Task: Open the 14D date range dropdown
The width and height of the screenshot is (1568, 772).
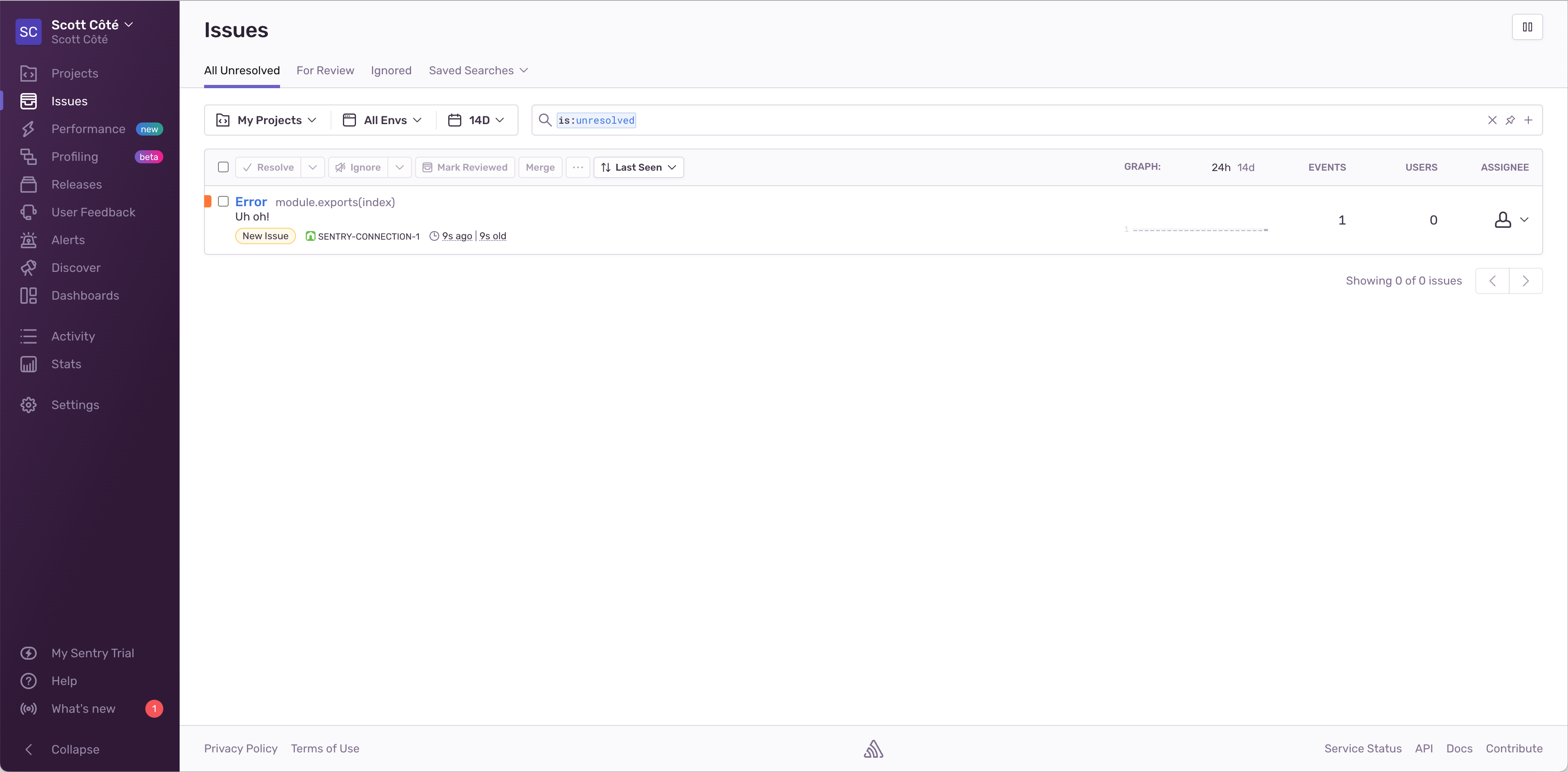Action: [477, 120]
